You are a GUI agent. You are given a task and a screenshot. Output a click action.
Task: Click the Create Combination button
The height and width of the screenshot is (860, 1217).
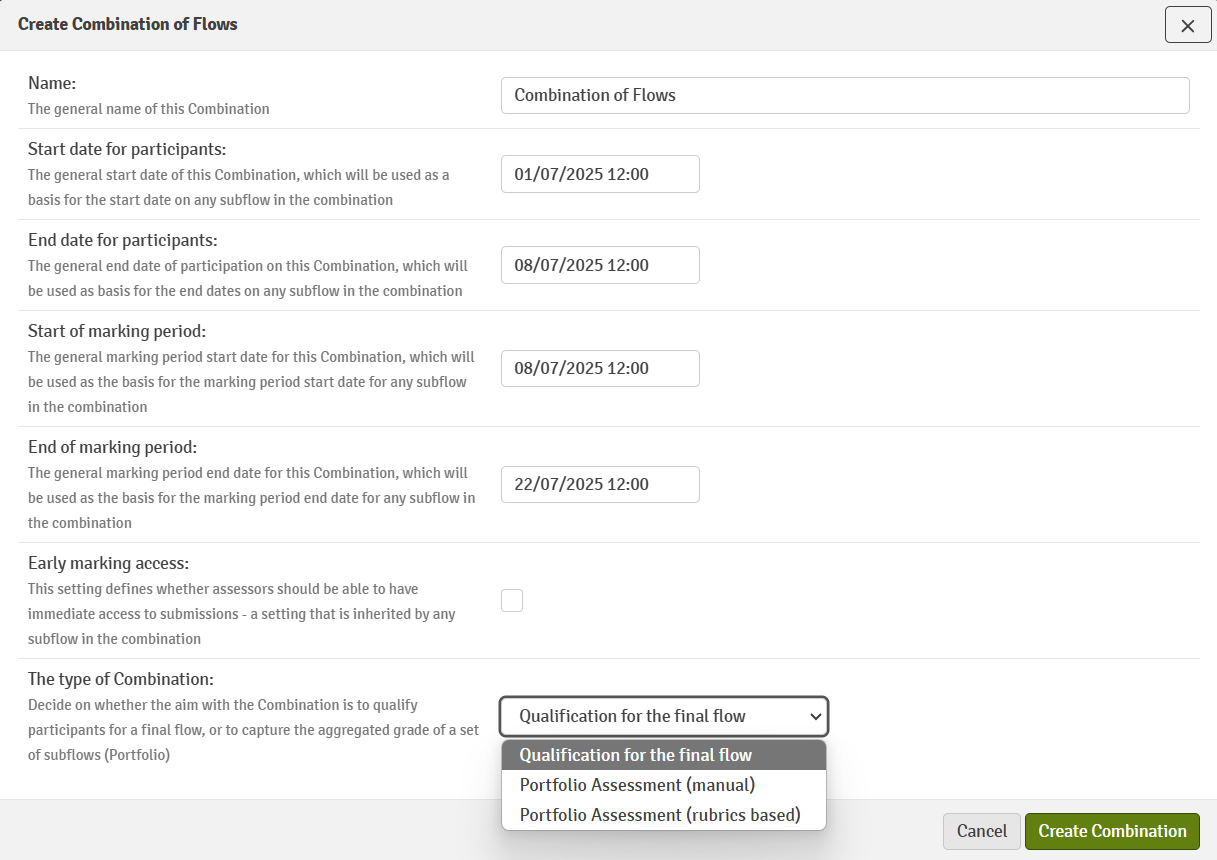pos(1112,831)
